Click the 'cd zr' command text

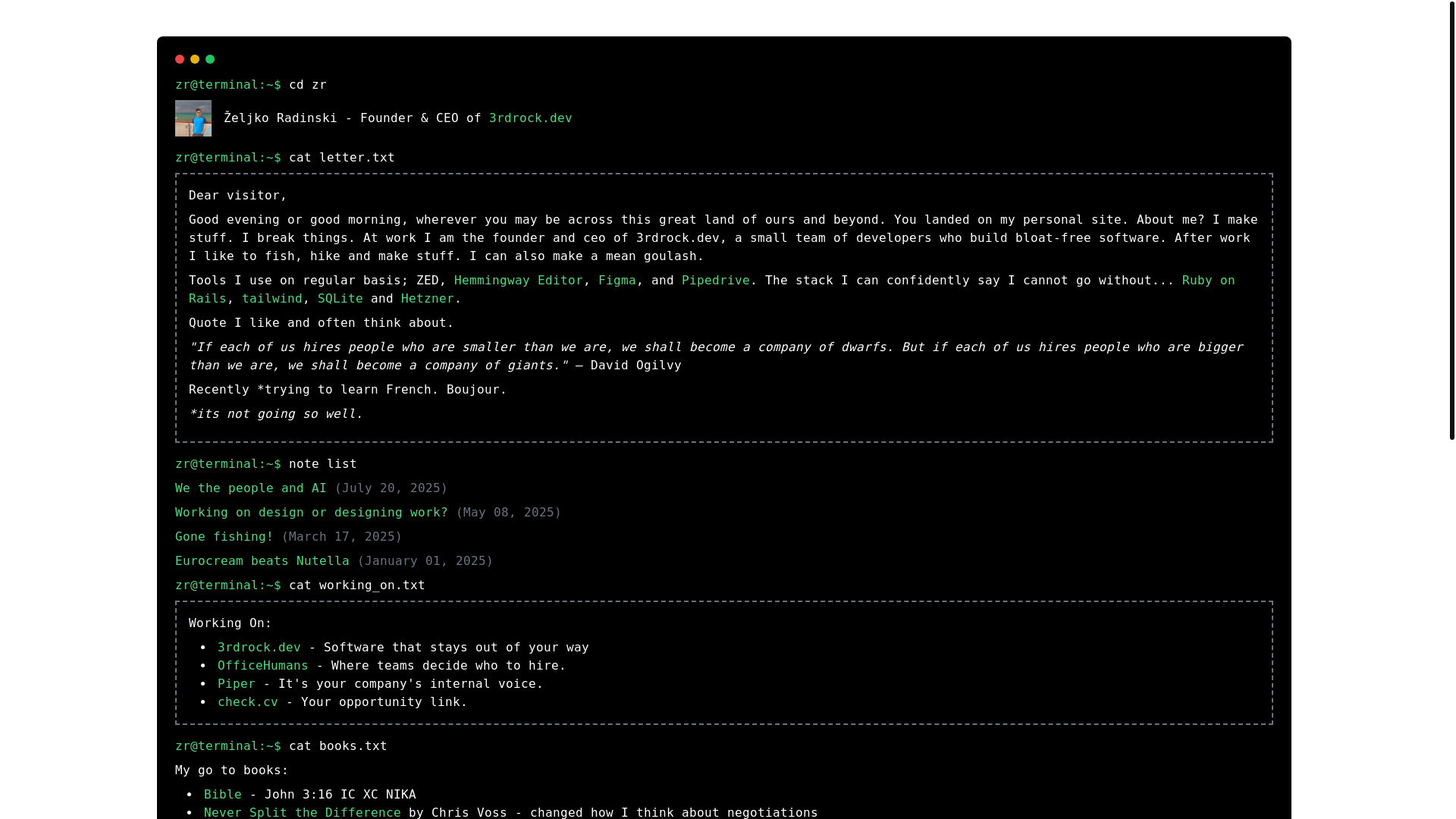pyautogui.click(x=308, y=85)
